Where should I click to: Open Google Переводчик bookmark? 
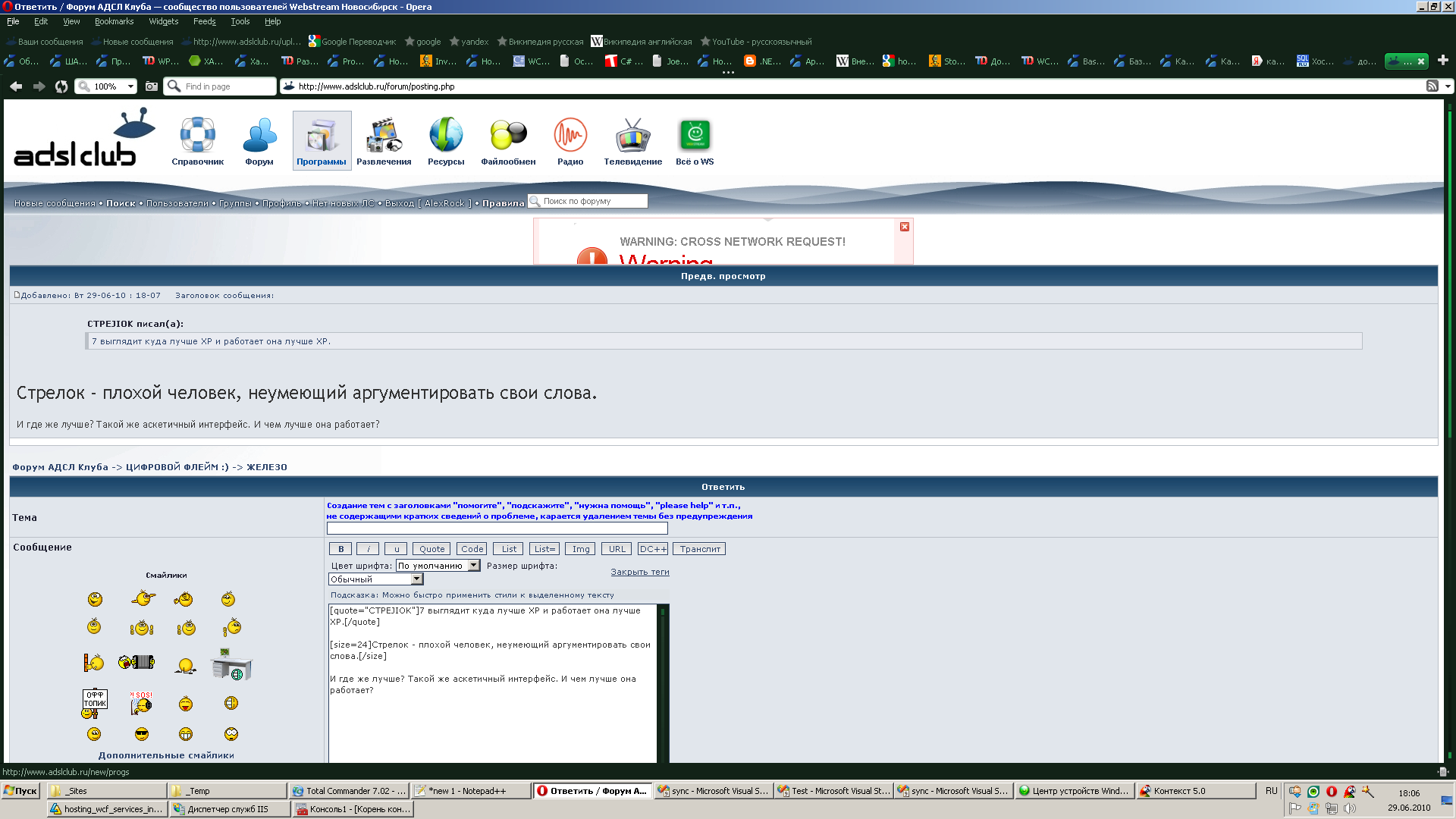352,42
